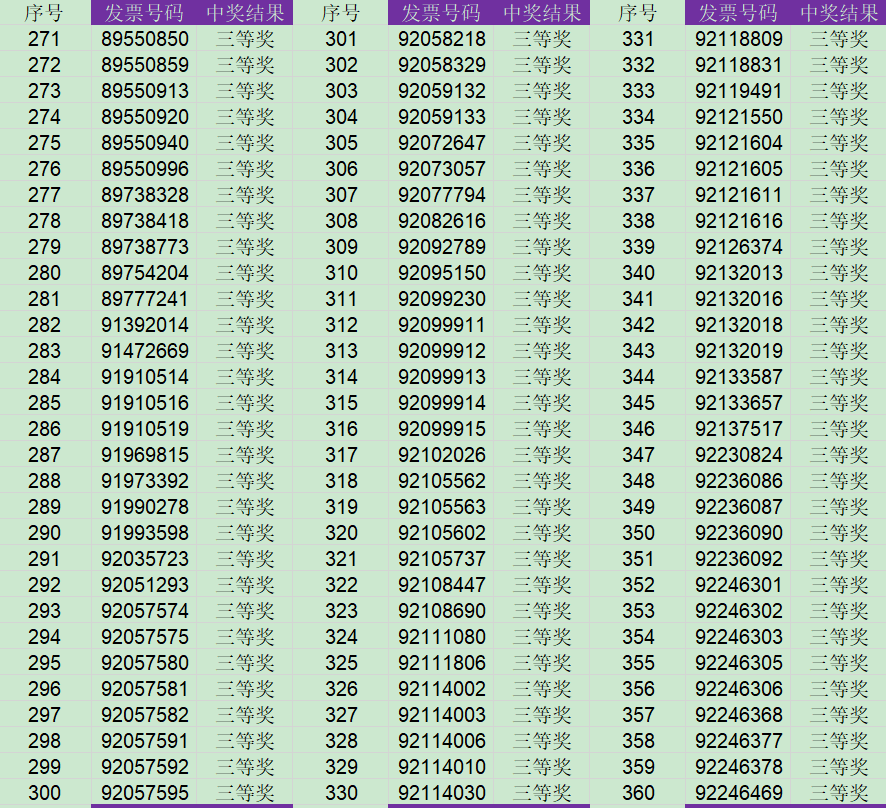Click serial number 352

pos(639,585)
